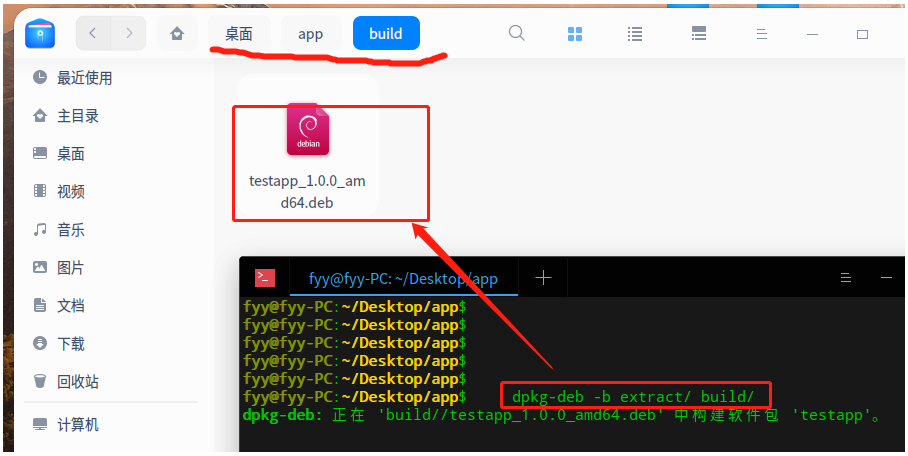The image size is (908, 456).
Task: Navigate to the app breadcrumb
Action: pos(310,34)
